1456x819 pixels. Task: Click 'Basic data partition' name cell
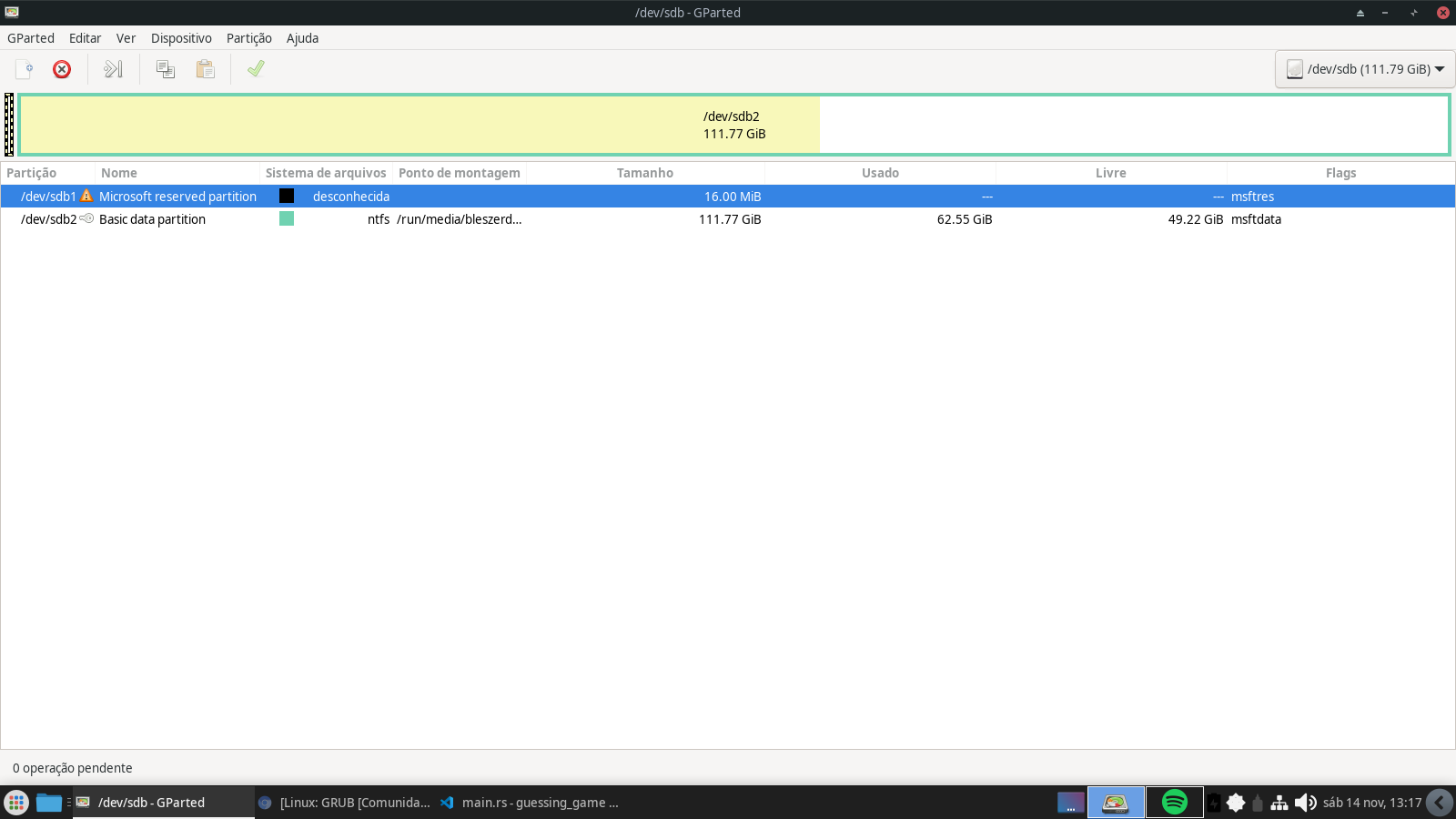152,219
